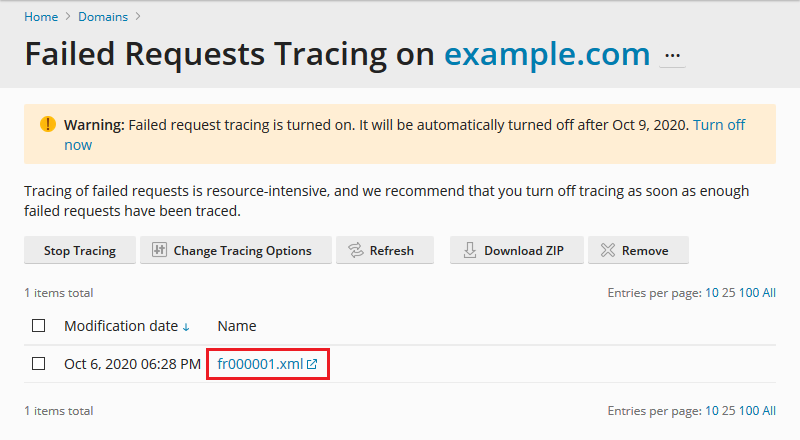Click the Refresh arrows icon
This screenshot has height=440, width=800.
coord(356,250)
